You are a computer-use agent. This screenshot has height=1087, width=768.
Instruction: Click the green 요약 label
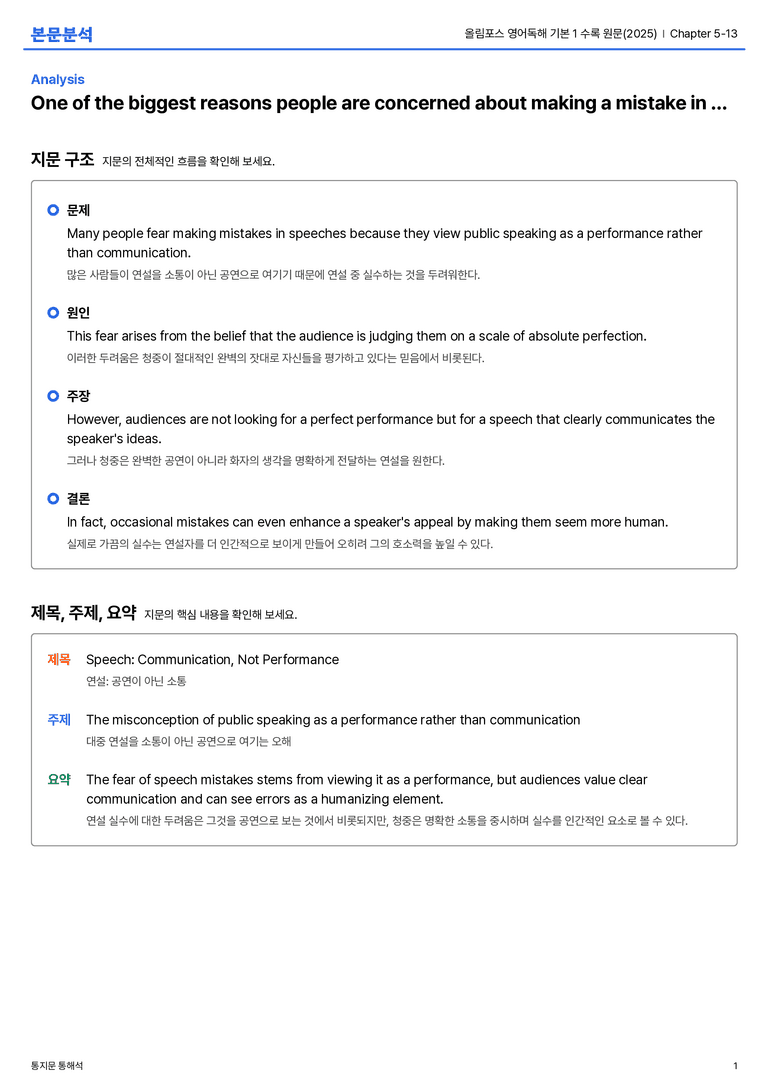(x=59, y=779)
